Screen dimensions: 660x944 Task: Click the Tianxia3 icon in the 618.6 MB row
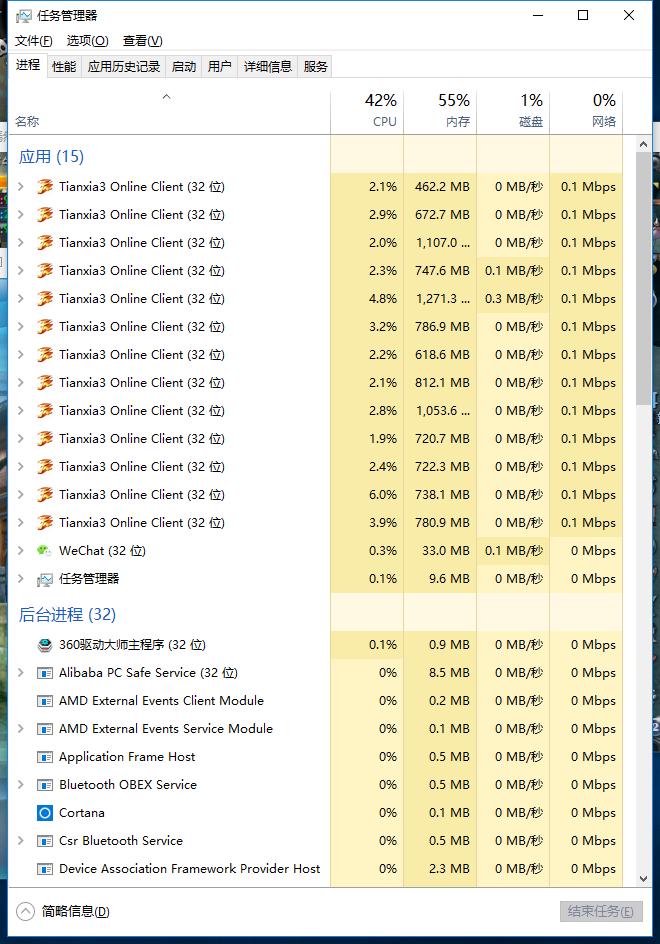point(45,355)
